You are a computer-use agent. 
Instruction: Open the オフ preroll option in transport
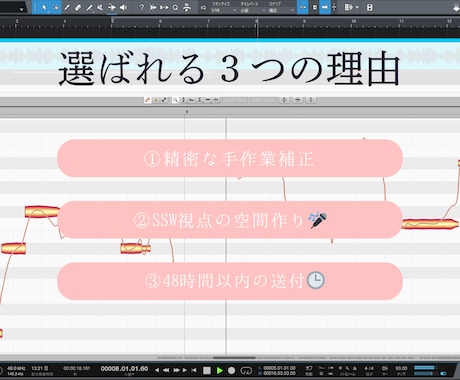click(x=309, y=368)
